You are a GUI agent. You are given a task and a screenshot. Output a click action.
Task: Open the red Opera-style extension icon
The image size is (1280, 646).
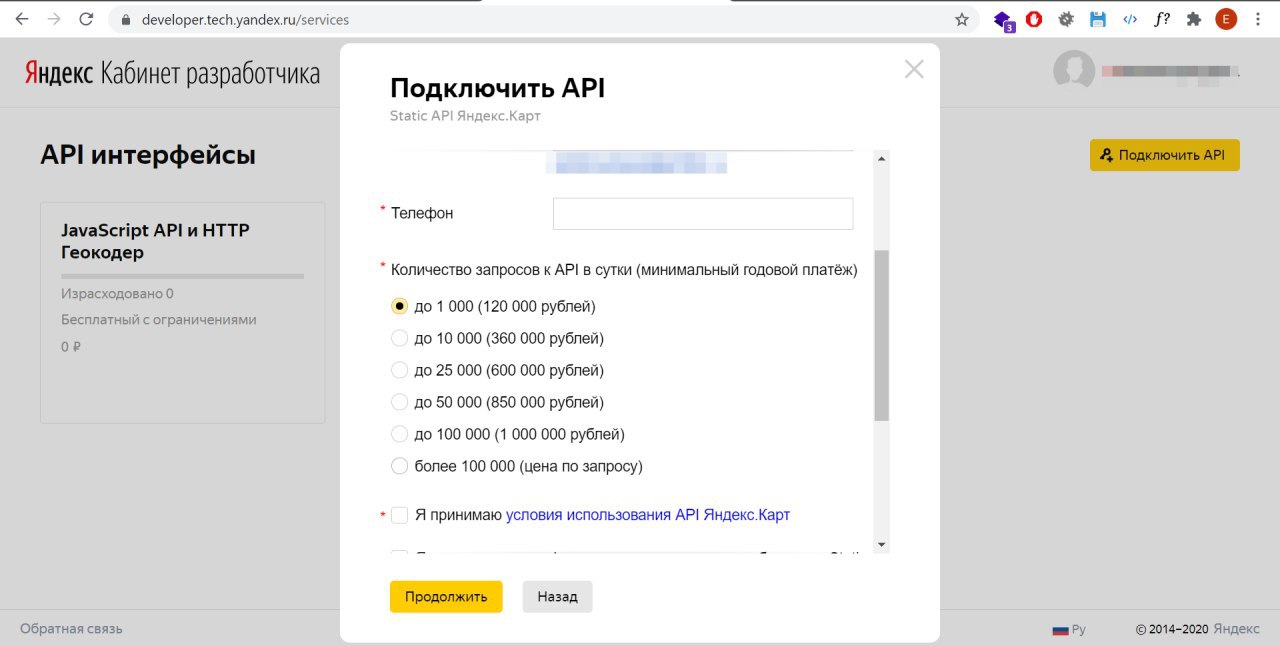click(x=1035, y=19)
